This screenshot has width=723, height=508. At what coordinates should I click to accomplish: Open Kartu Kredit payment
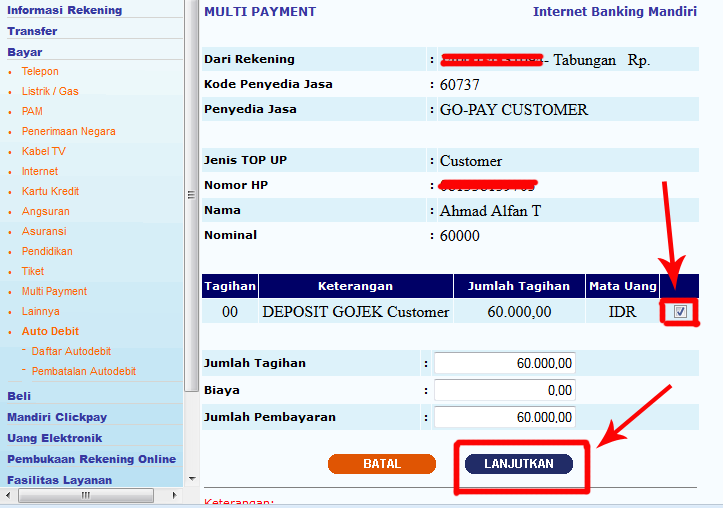click(51, 191)
